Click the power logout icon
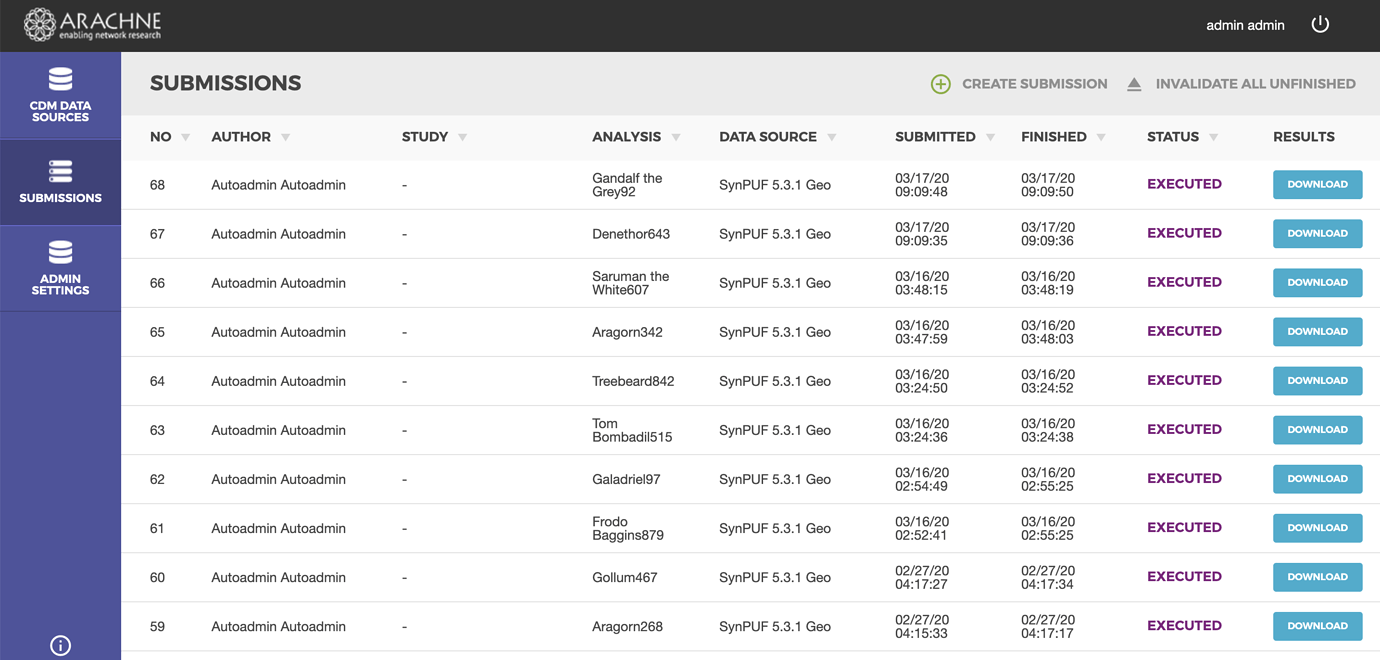This screenshot has width=1380, height=660. click(x=1320, y=23)
